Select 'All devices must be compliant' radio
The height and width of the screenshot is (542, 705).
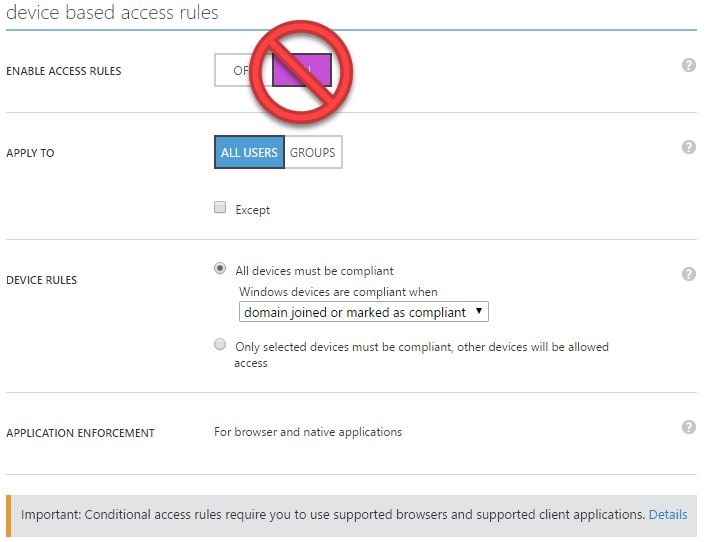pyautogui.click(x=220, y=269)
